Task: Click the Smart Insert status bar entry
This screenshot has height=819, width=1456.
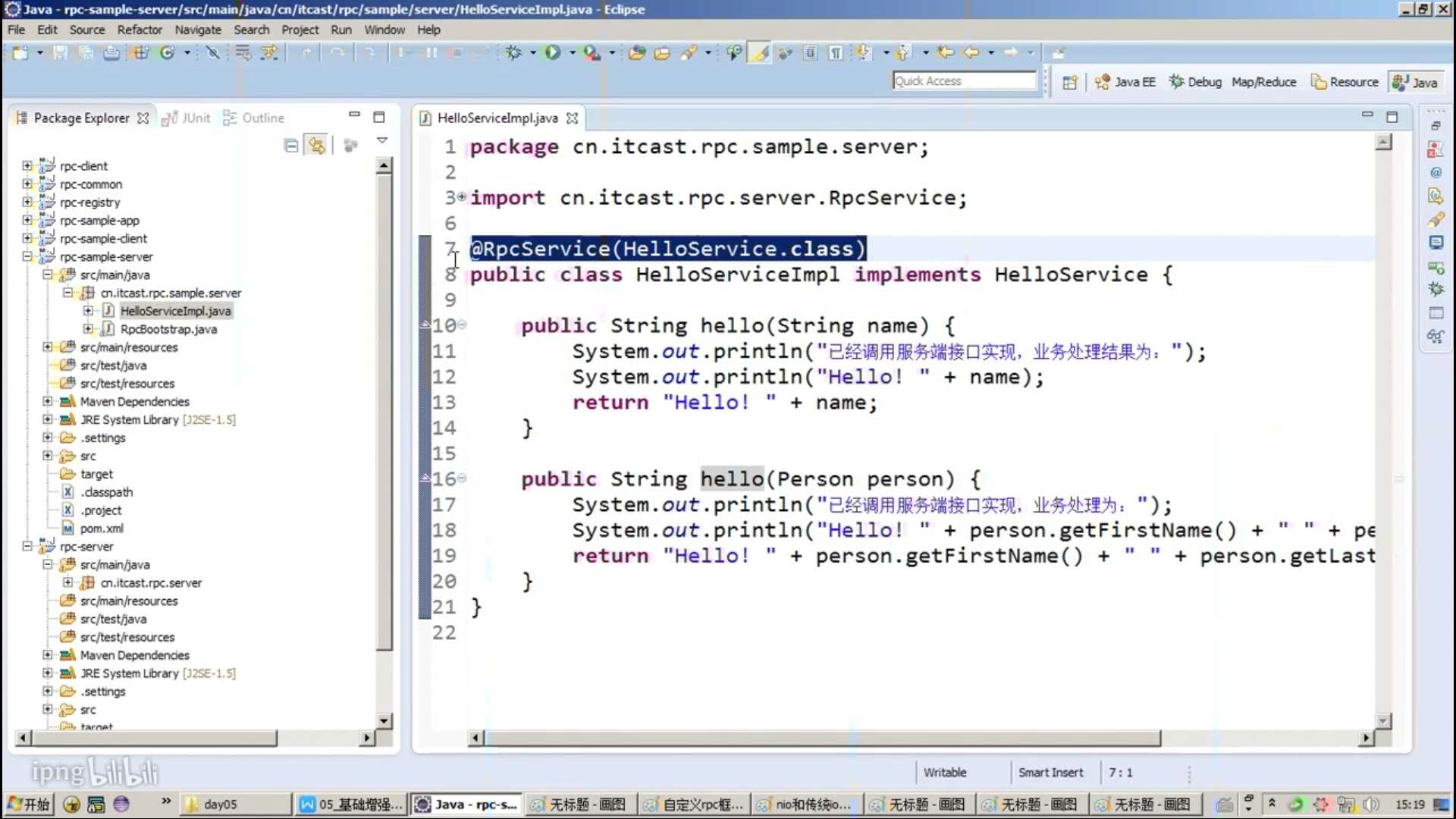Action: tap(1050, 773)
